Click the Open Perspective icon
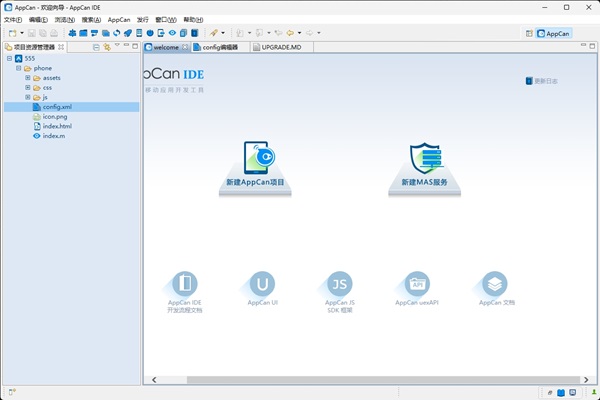 [529, 34]
